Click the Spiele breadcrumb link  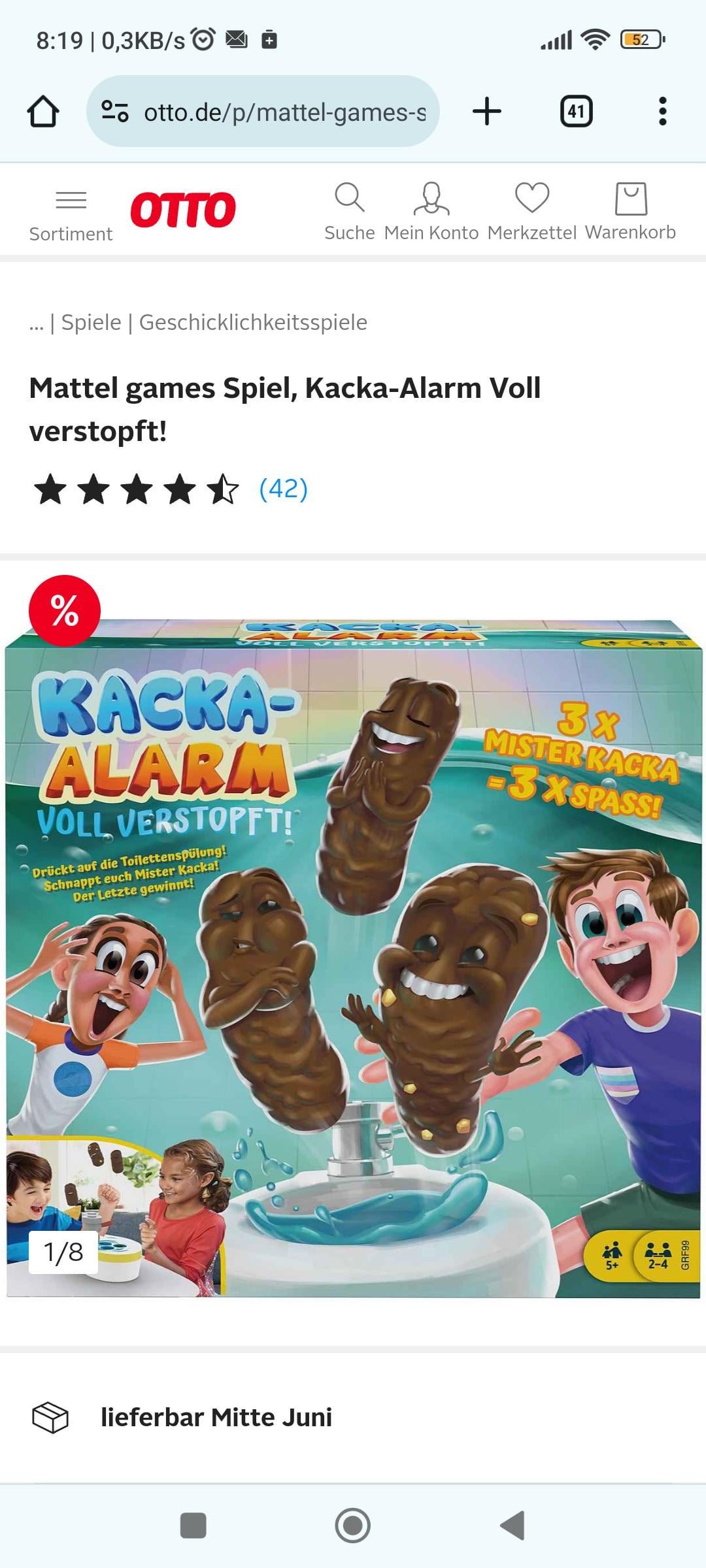tap(91, 323)
